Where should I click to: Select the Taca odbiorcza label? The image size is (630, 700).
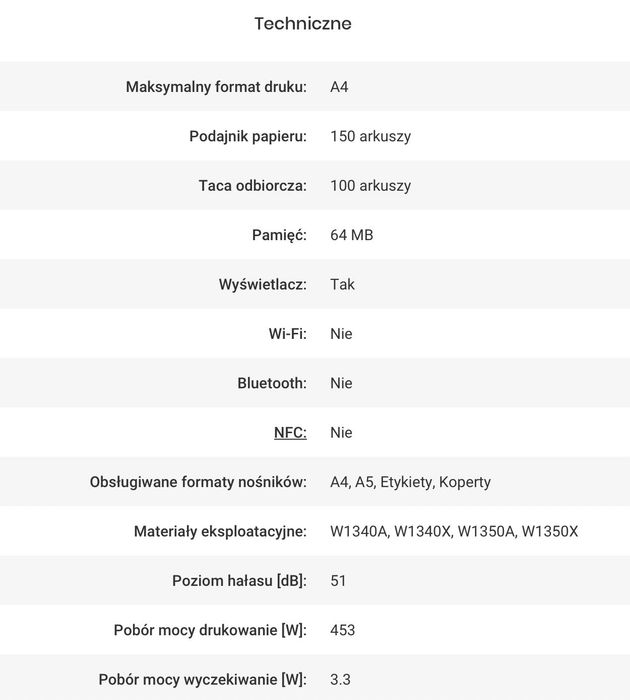pyautogui.click(x=253, y=186)
